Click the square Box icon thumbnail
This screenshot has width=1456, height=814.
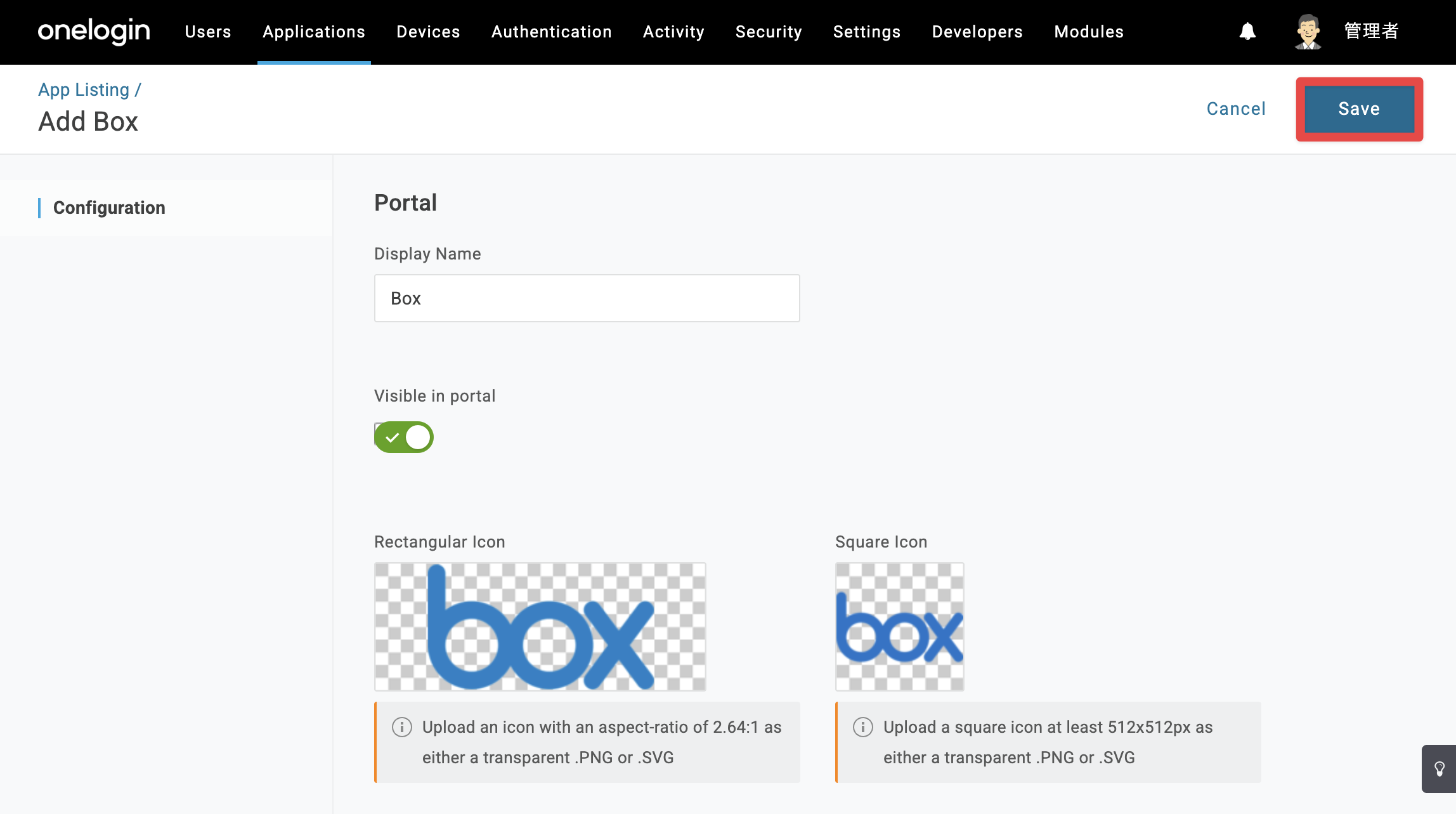(x=900, y=627)
